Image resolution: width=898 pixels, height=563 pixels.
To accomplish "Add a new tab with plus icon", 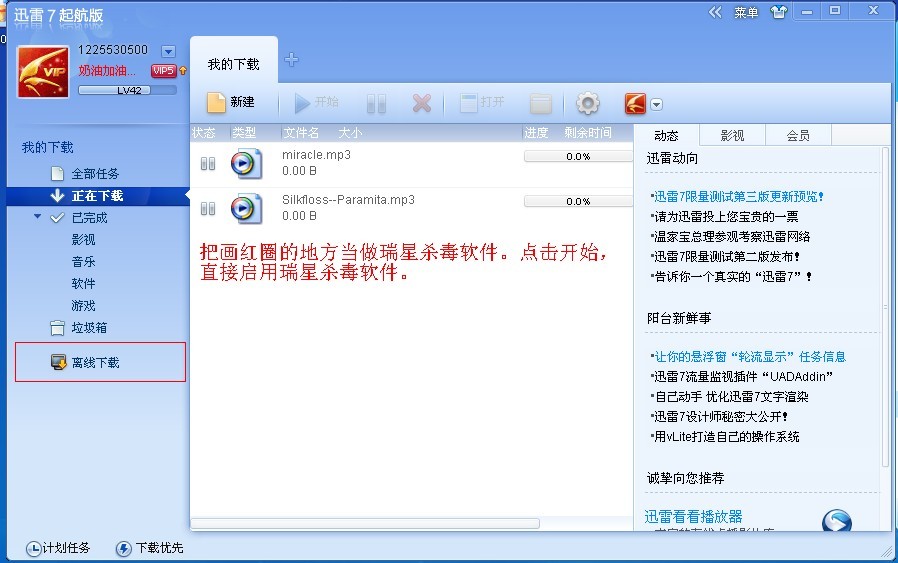I will (x=292, y=60).
